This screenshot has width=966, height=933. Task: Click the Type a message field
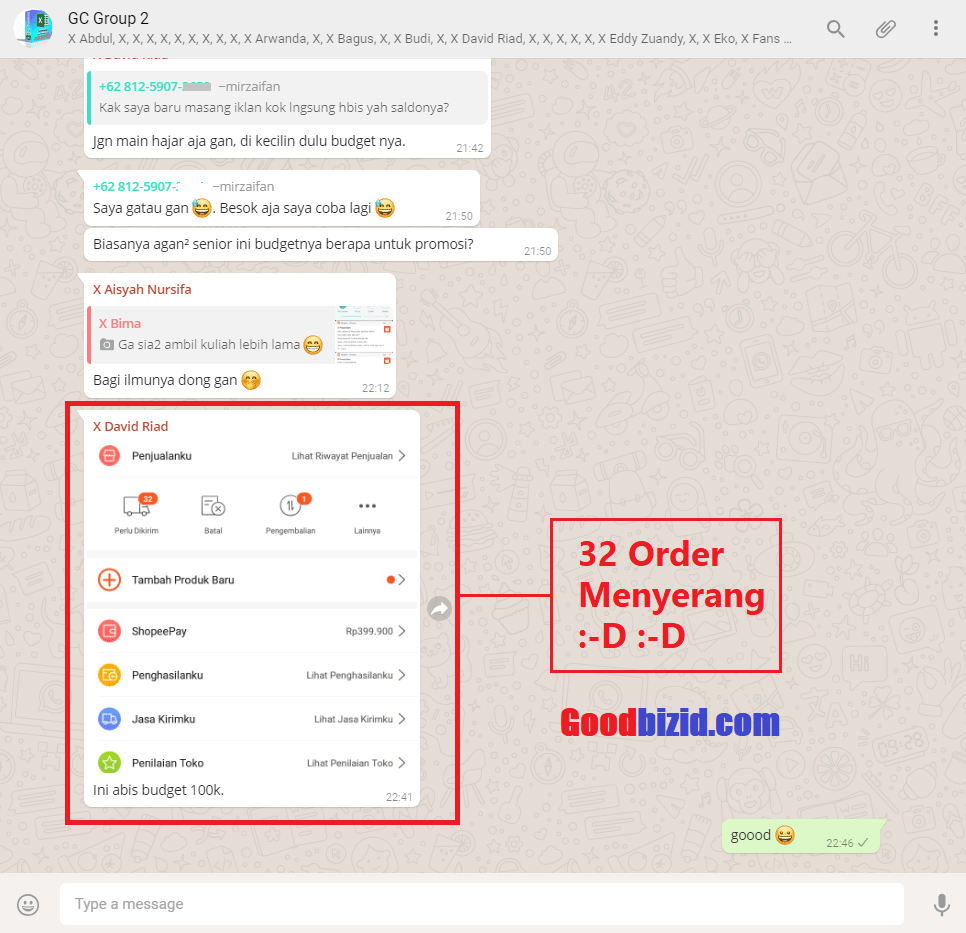pos(481,904)
